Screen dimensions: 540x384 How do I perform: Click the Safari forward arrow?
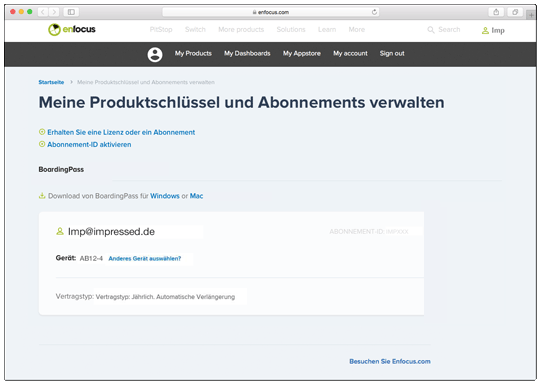click(54, 12)
